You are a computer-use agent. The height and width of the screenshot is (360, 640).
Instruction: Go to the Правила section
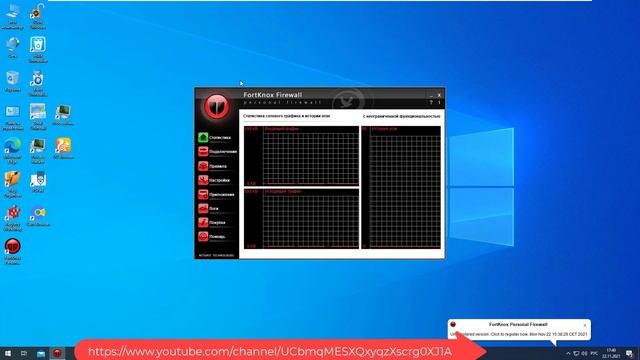[x=213, y=166]
